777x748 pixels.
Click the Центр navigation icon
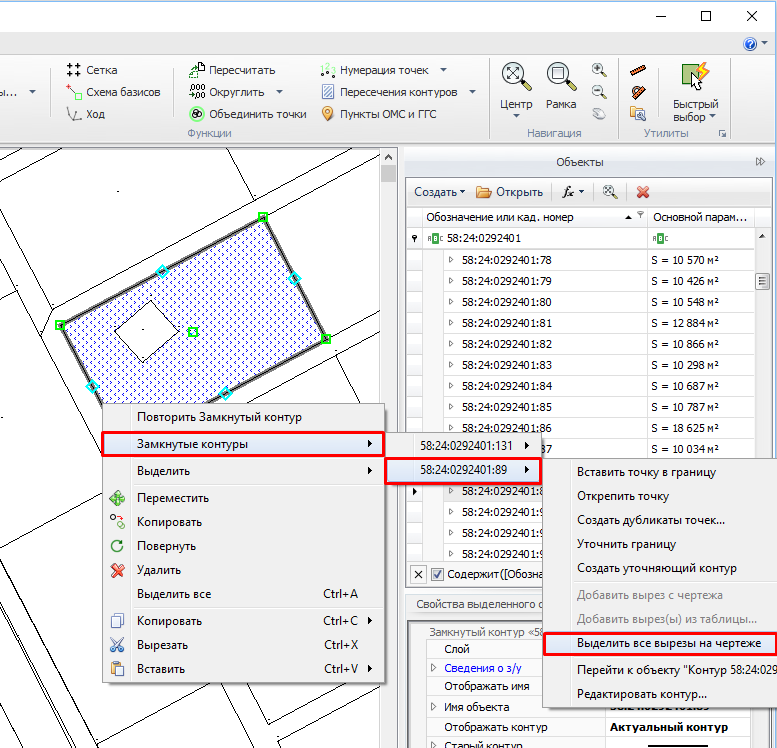point(516,76)
